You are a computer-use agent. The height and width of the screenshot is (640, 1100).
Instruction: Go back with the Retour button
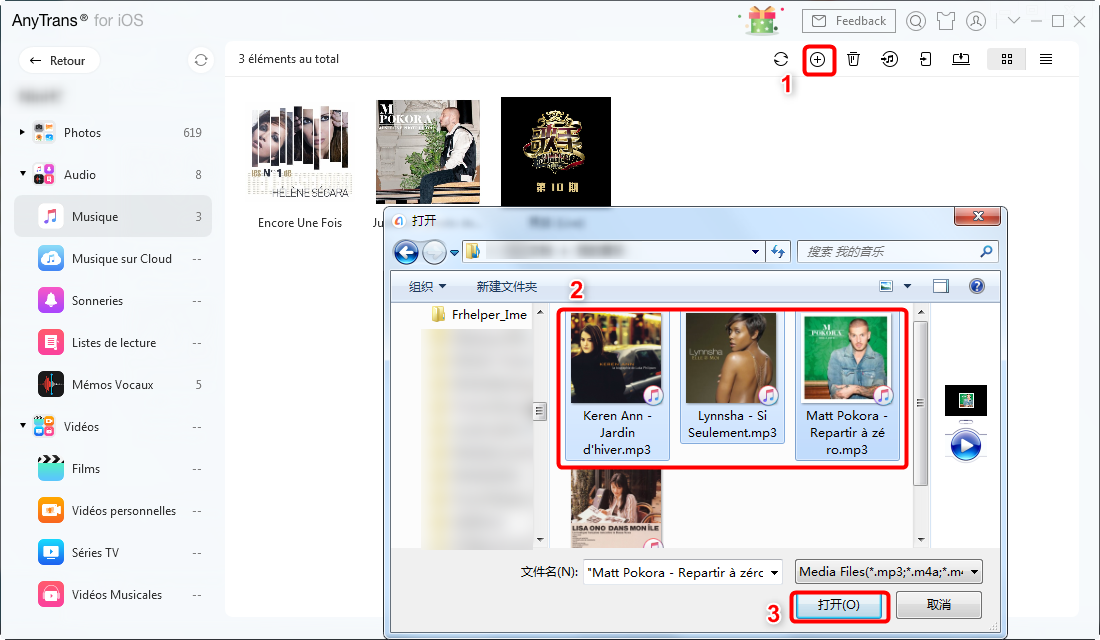coord(59,60)
